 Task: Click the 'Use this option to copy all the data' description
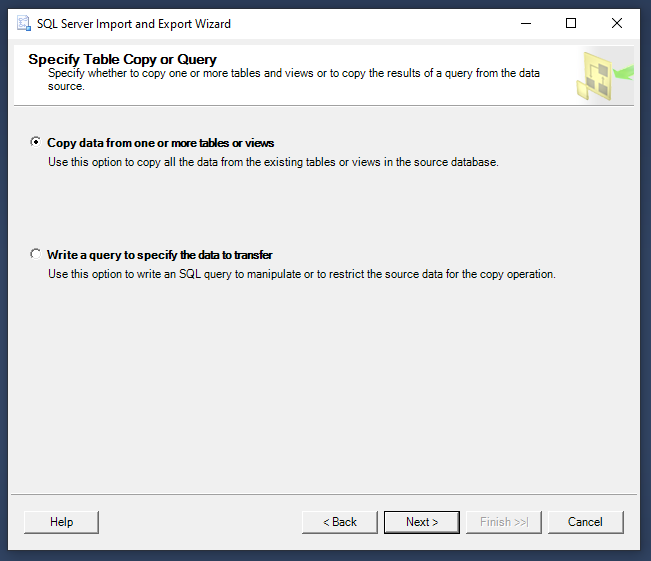pos(273,162)
